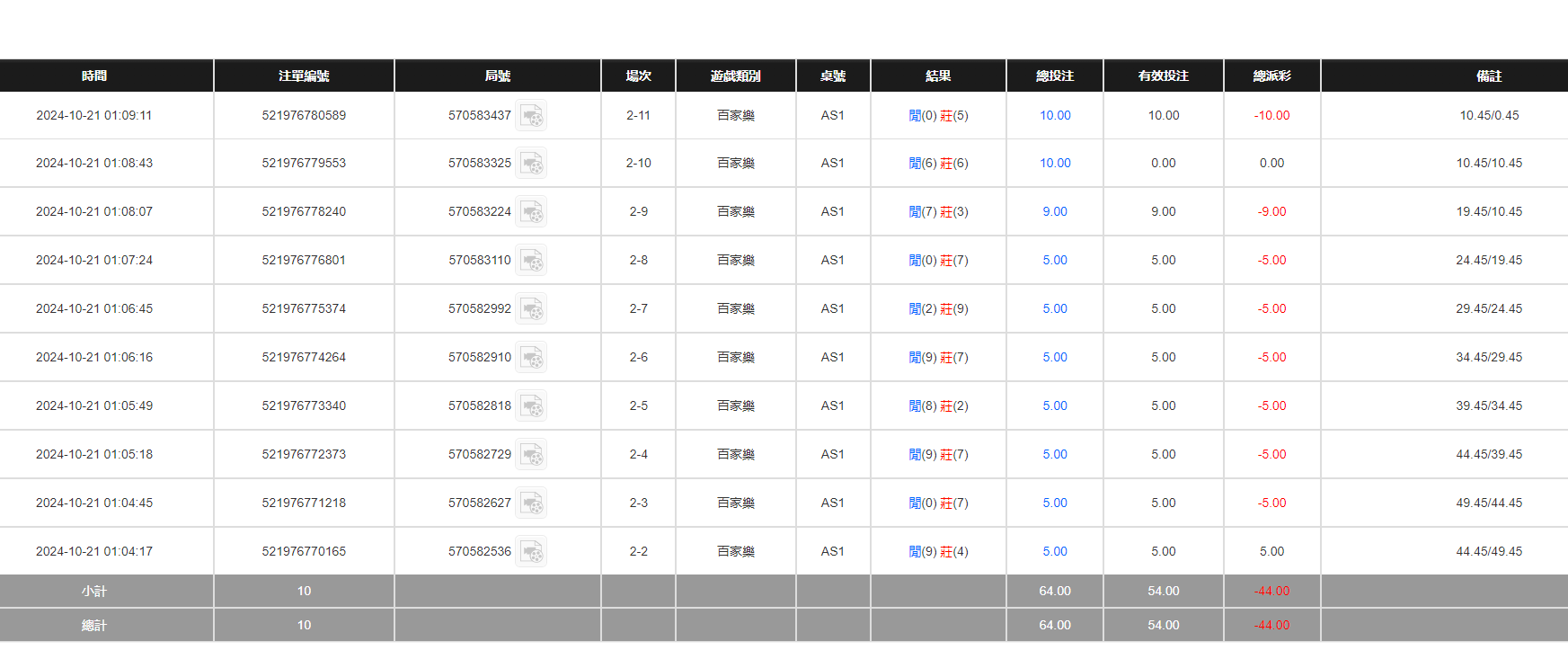Click the blue 10.00 bet in 01:09:11 row
This screenshot has width=1568, height=668.
click(x=1055, y=115)
